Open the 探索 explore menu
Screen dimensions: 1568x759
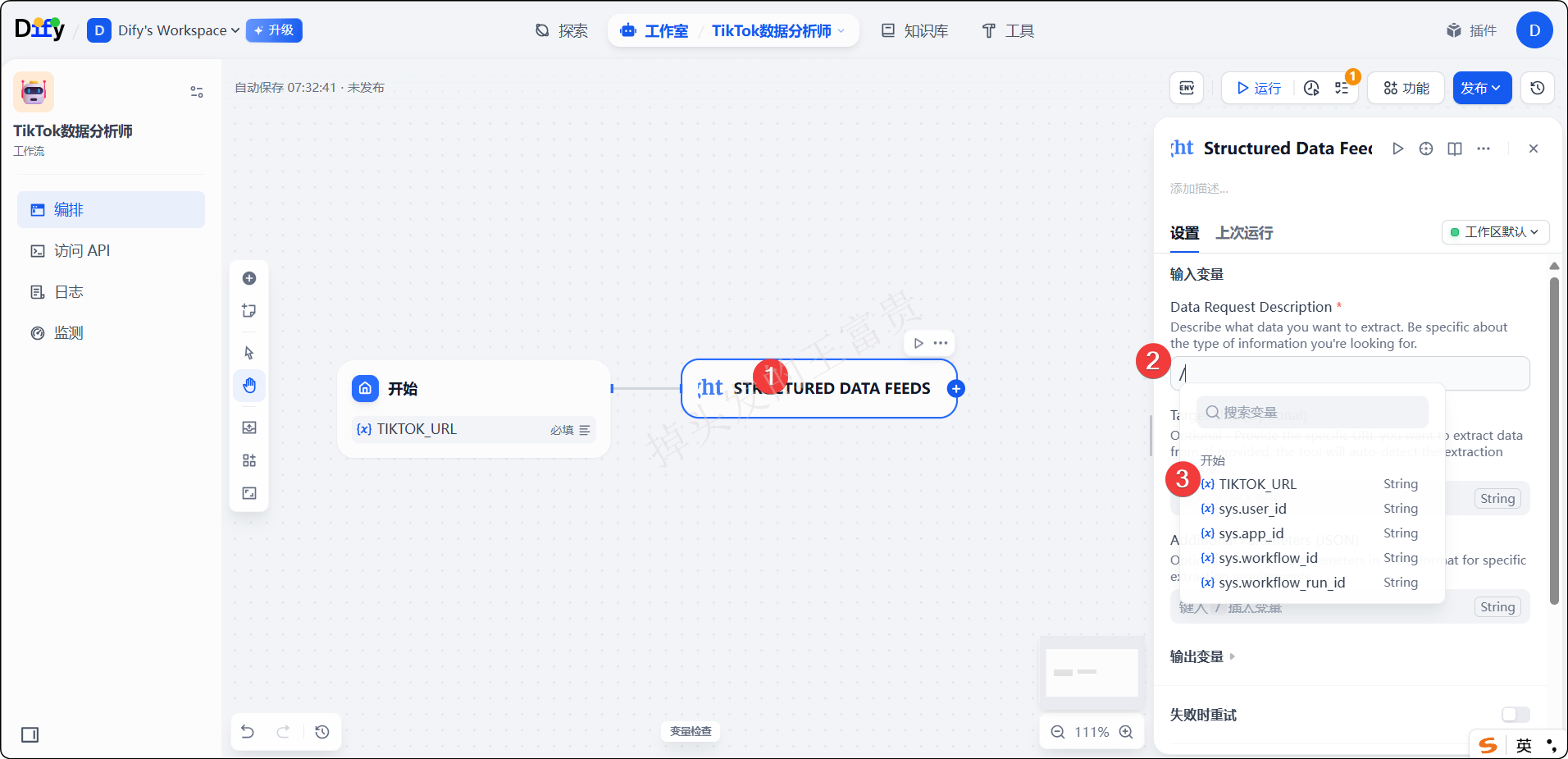tap(562, 30)
